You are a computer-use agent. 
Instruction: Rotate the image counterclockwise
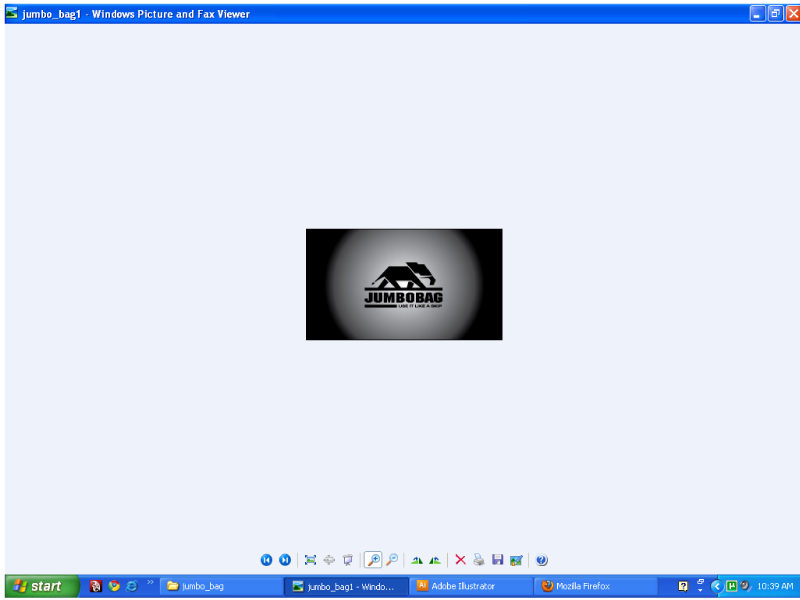point(435,560)
